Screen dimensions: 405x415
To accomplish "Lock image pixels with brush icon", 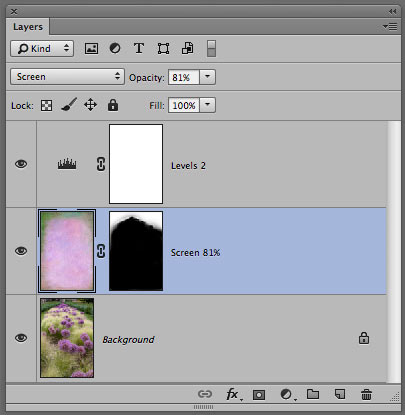I will point(69,105).
